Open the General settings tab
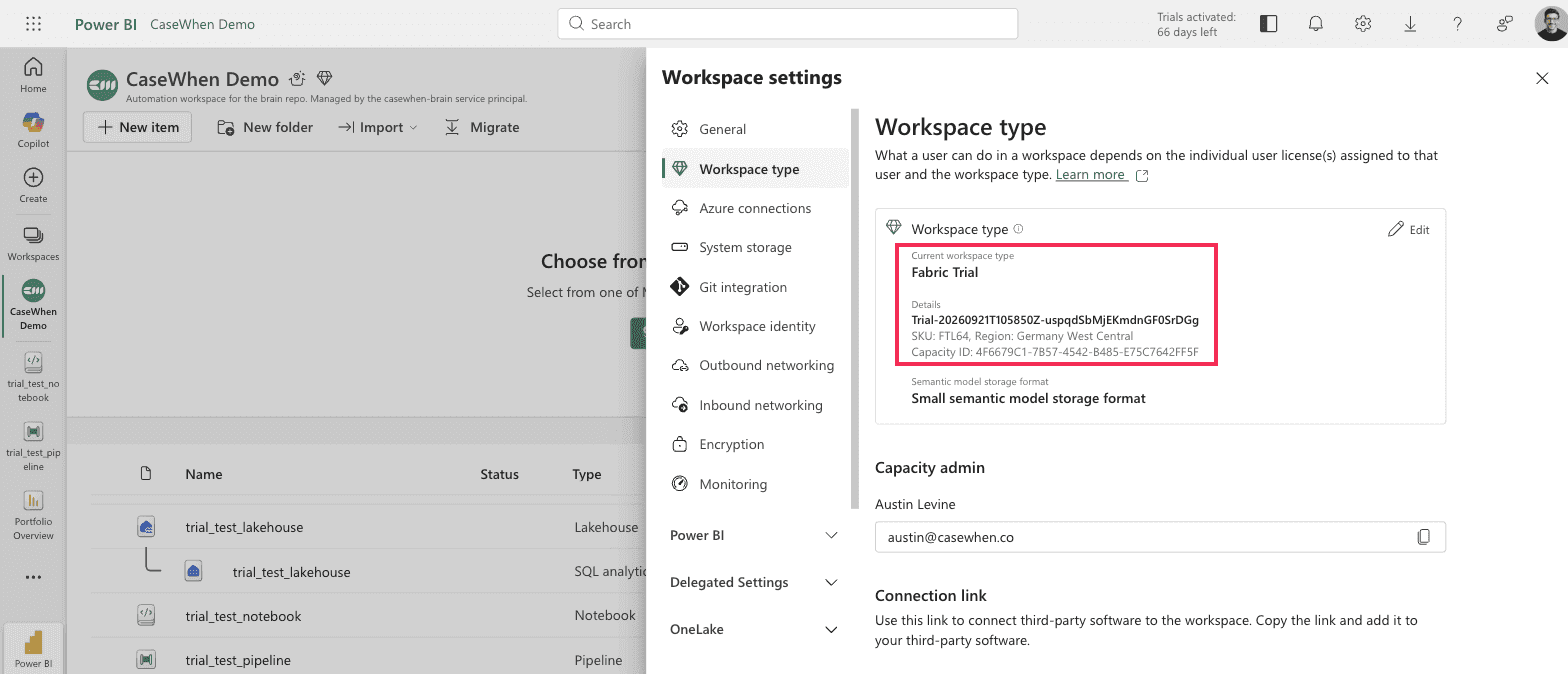1568x674 pixels. tap(755, 129)
